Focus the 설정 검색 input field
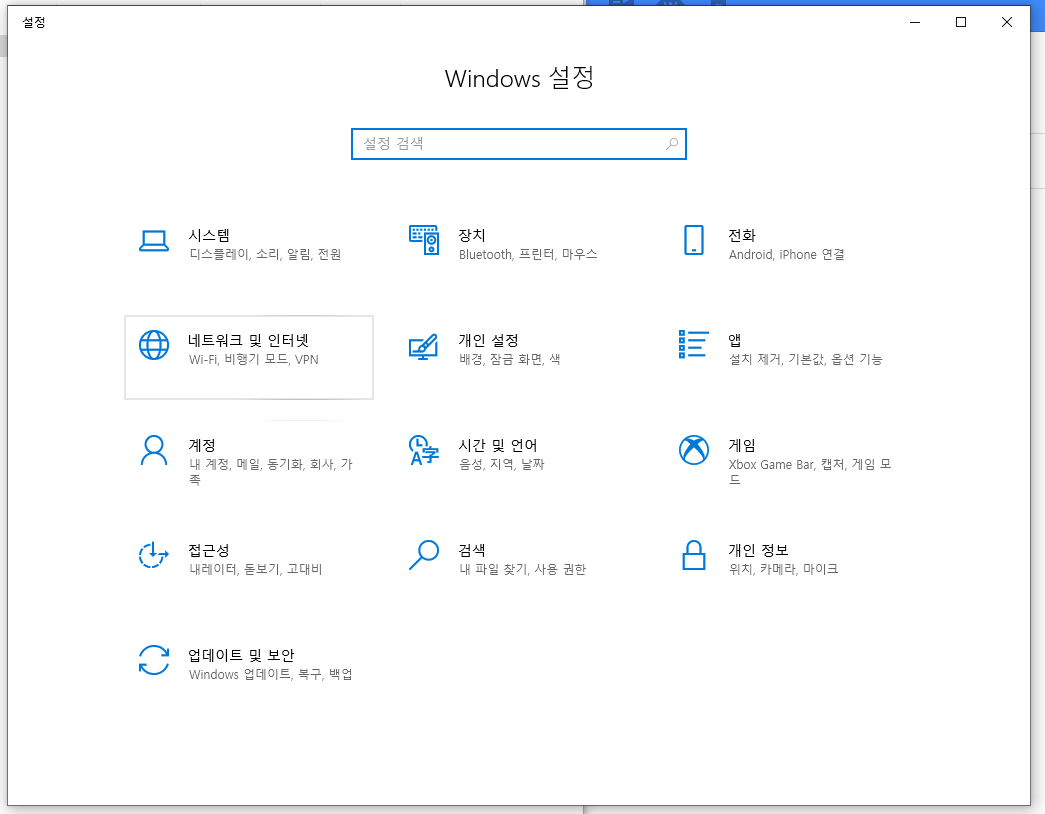Viewport: 1045px width, 814px height. (x=519, y=144)
